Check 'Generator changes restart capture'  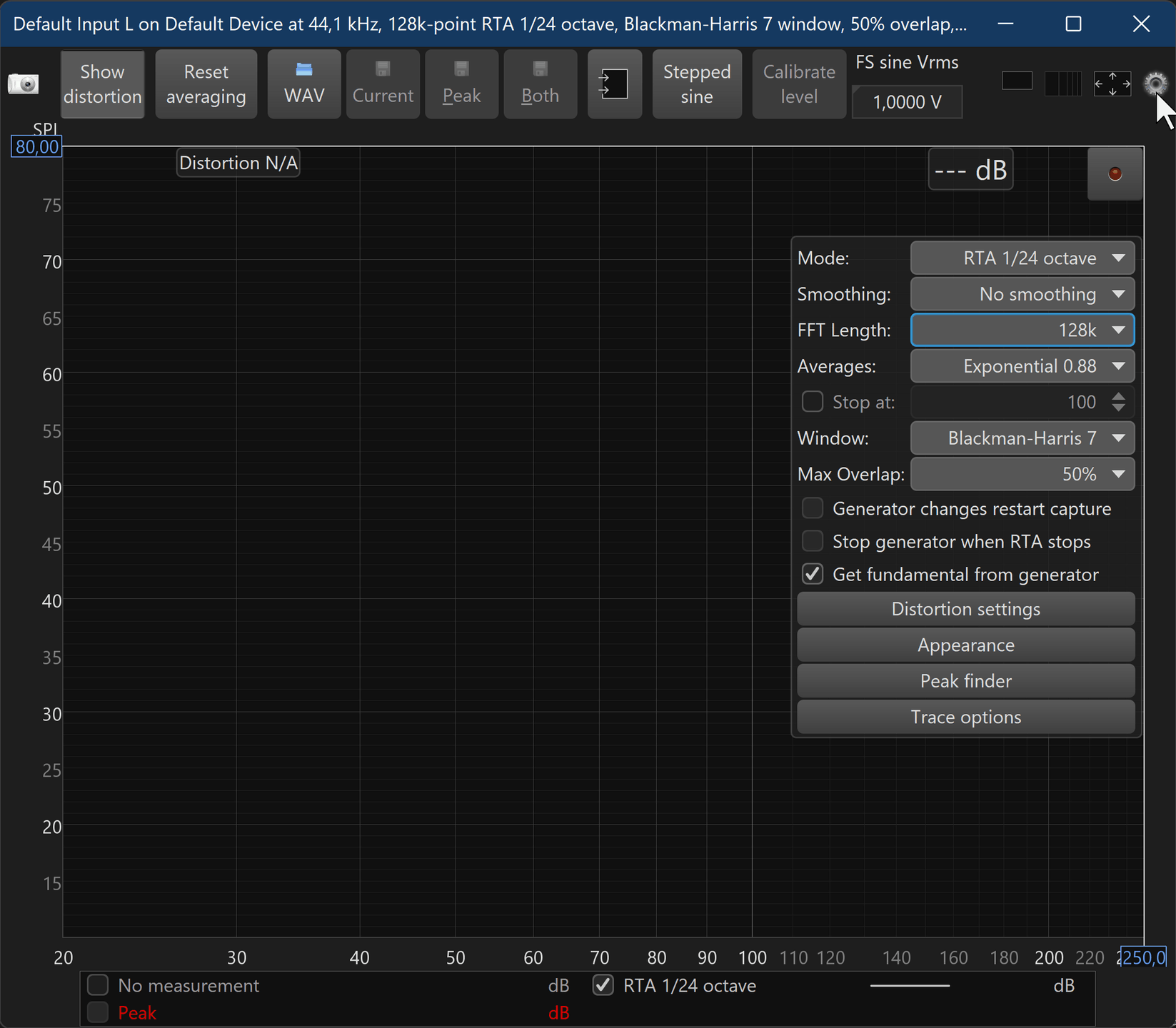813,508
